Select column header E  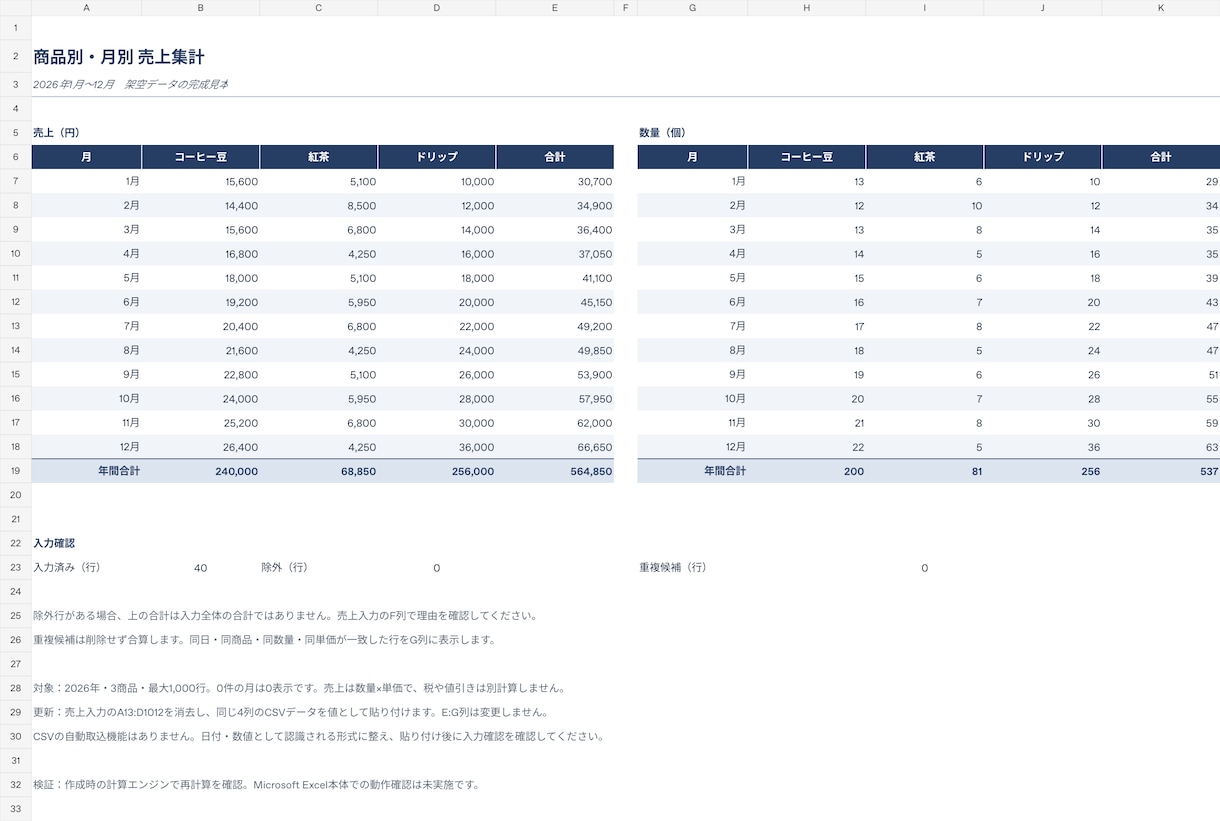(555, 8)
